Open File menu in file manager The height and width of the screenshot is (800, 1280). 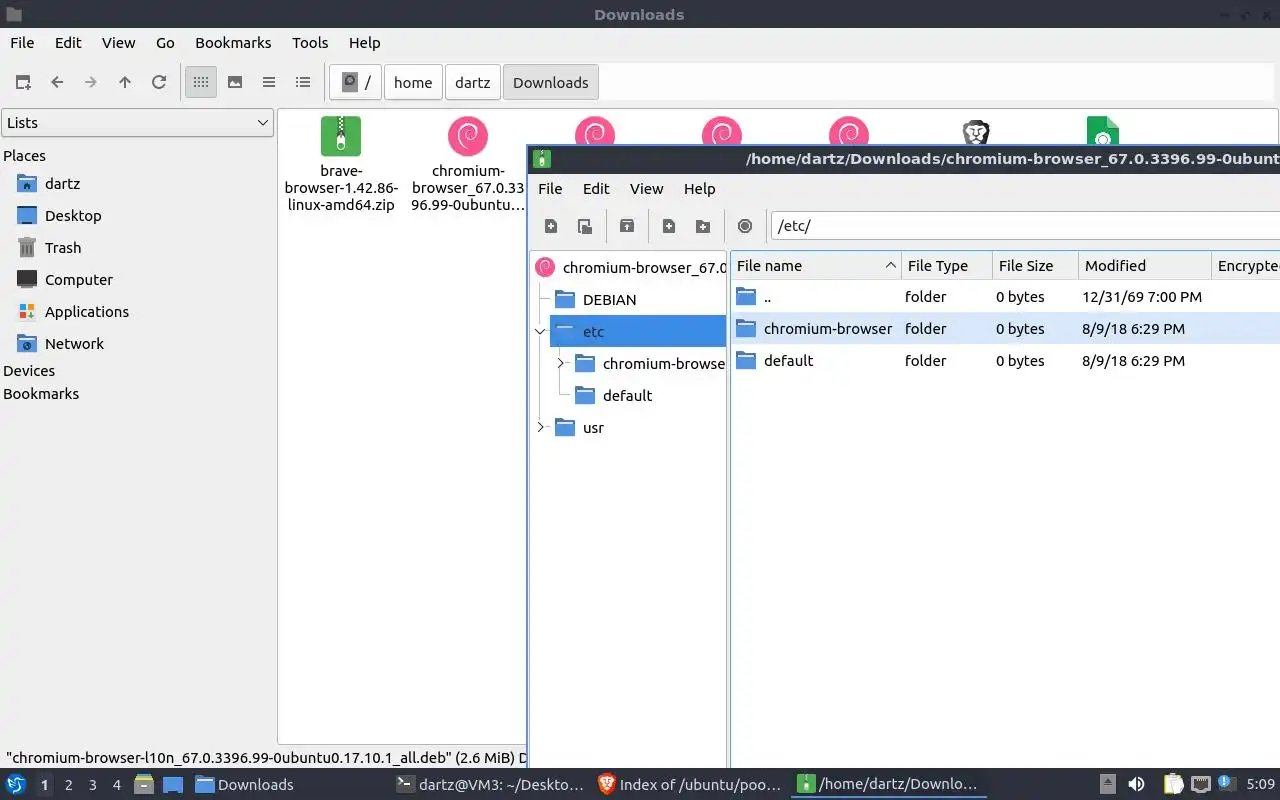(22, 43)
